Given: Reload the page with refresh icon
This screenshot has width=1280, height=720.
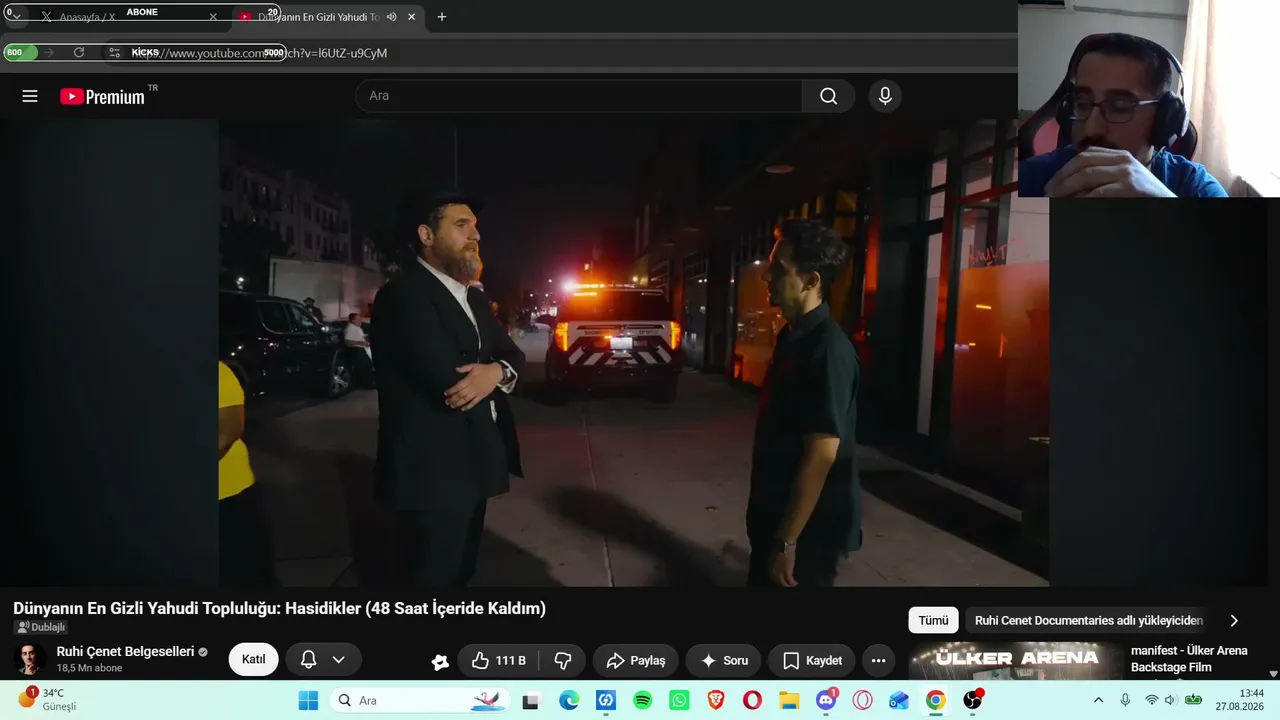Looking at the screenshot, I should (79, 53).
